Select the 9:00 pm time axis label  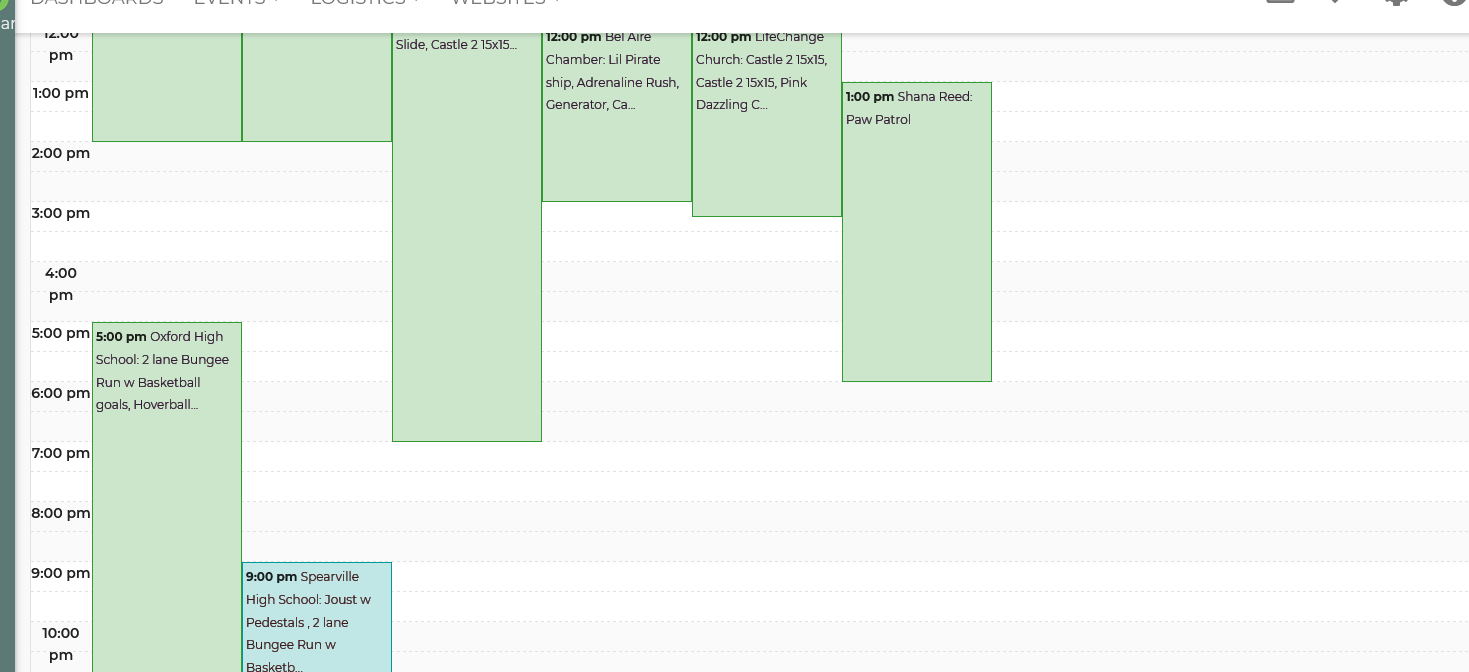[x=61, y=573]
